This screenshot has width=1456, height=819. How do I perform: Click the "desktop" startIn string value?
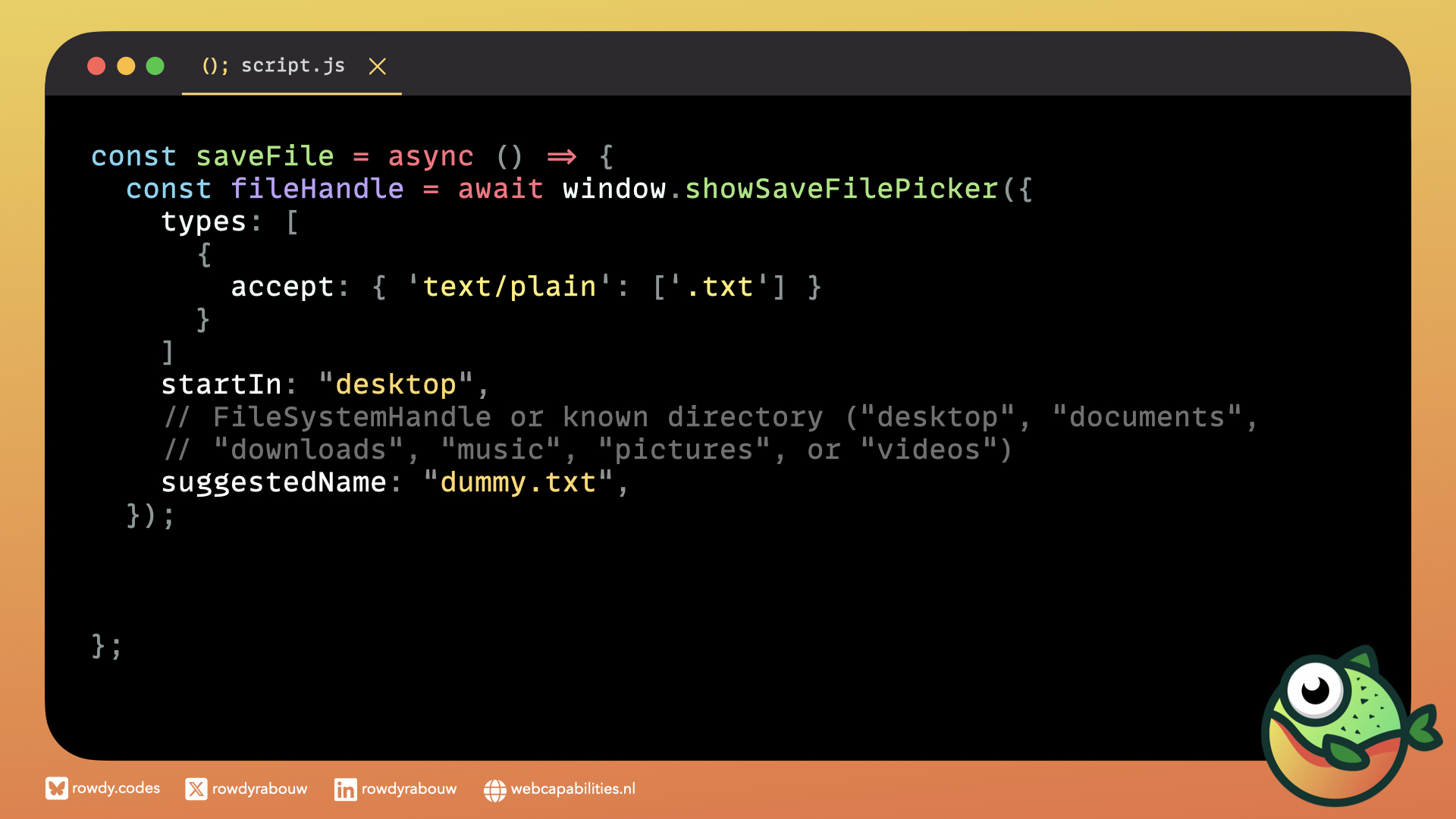pos(395,384)
